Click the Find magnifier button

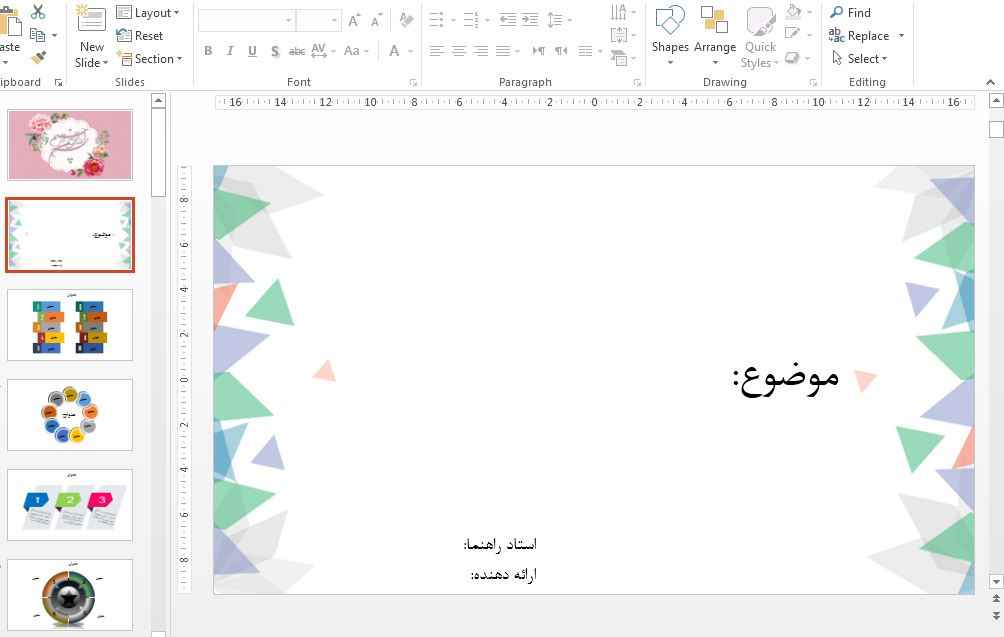pos(850,12)
